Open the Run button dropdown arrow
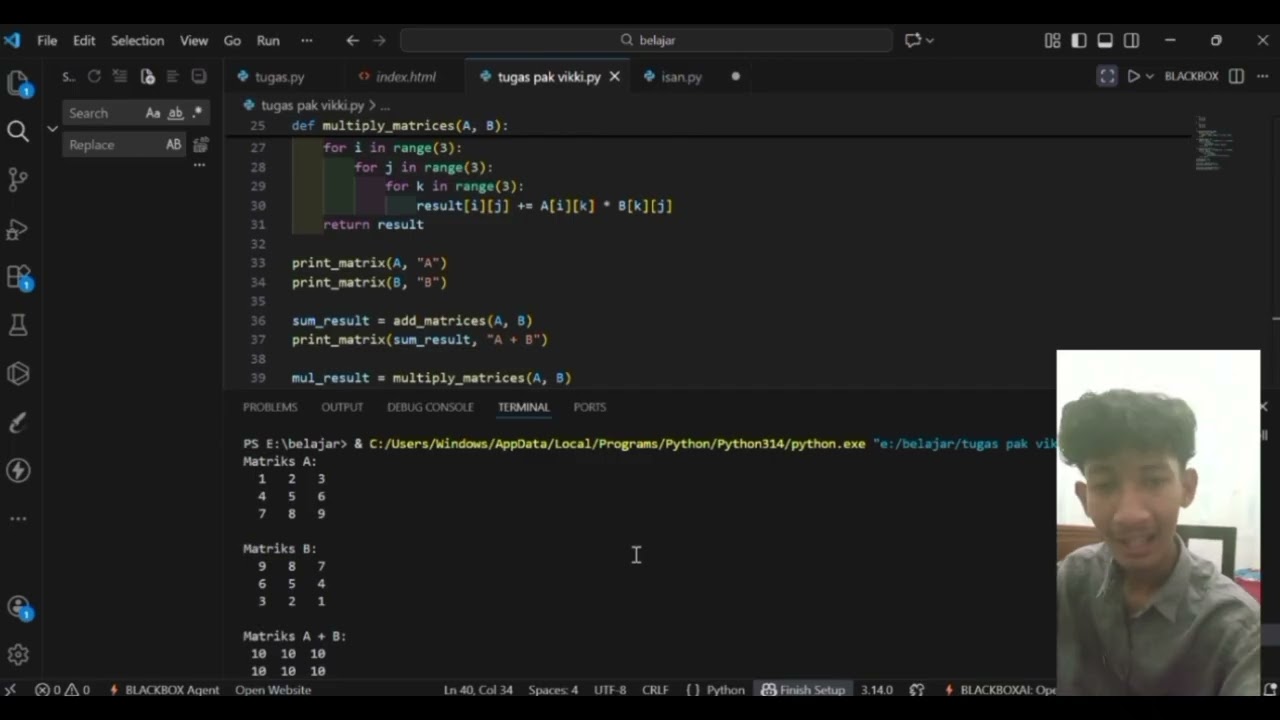The width and height of the screenshot is (1280, 720). click(1150, 76)
